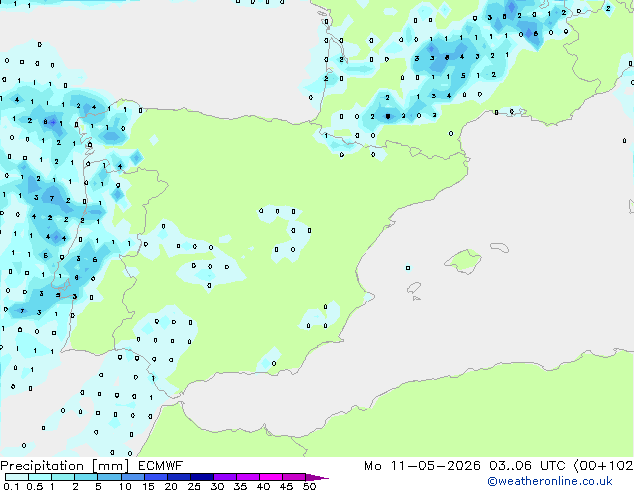The height and width of the screenshot is (490, 634).
Task: Click the '50' legend scale label
Action: [x=310, y=486]
